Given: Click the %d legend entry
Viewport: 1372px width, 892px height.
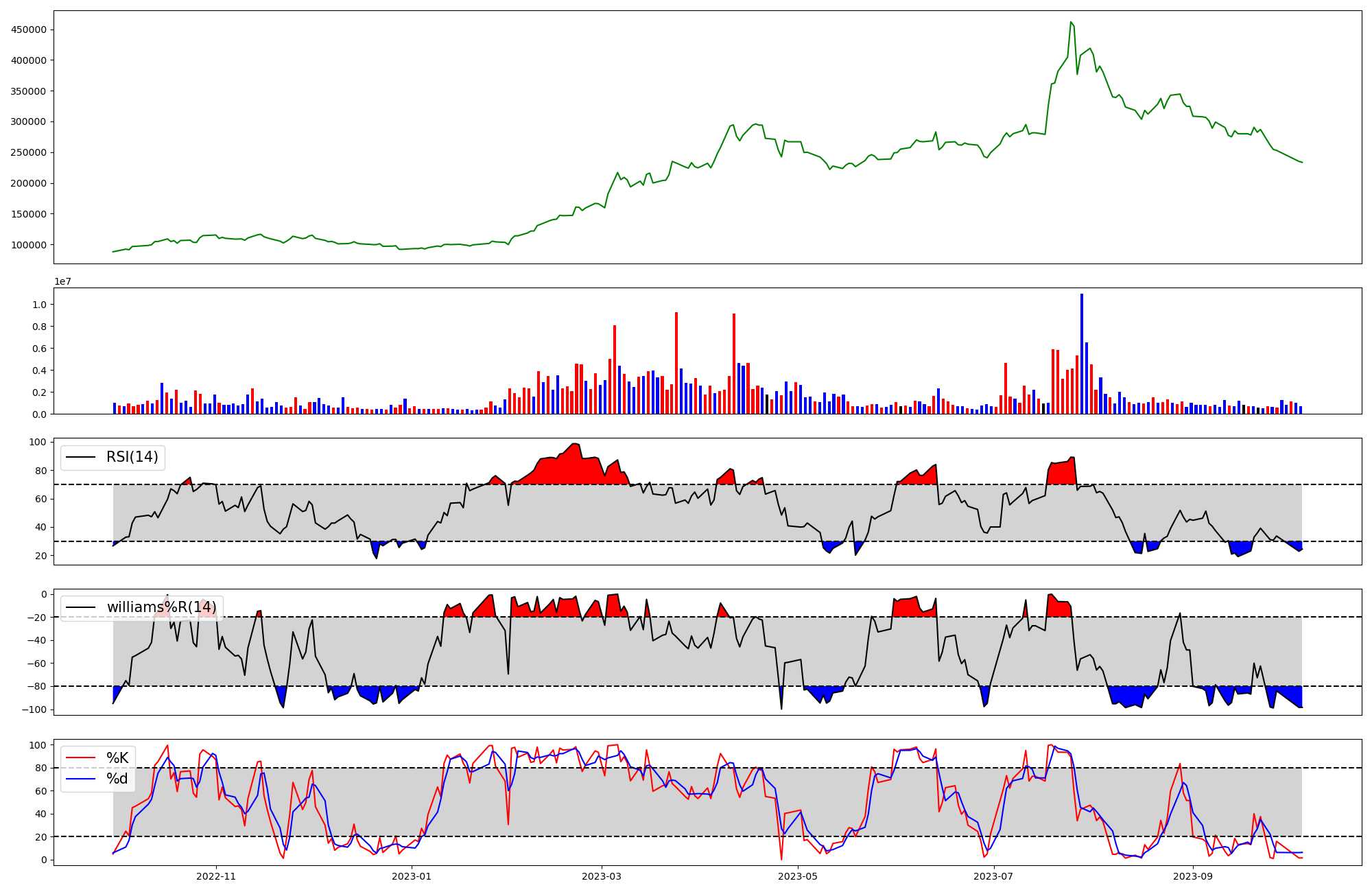Looking at the screenshot, I should click(x=117, y=779).
